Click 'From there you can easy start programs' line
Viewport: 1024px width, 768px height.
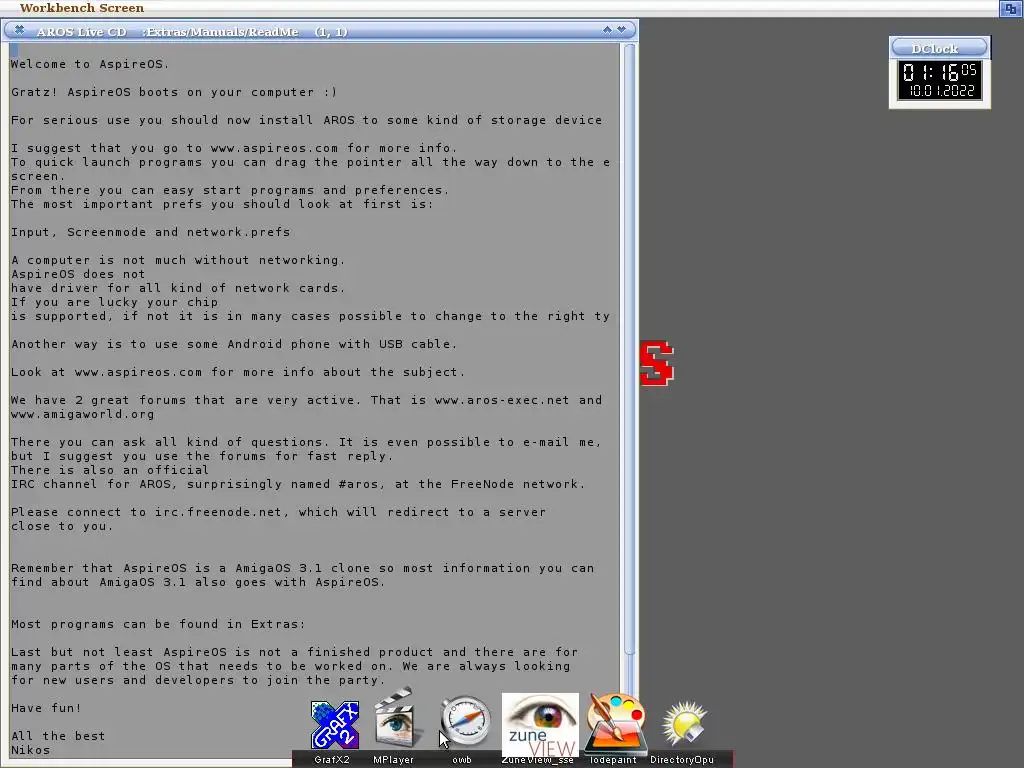(230, 190)
